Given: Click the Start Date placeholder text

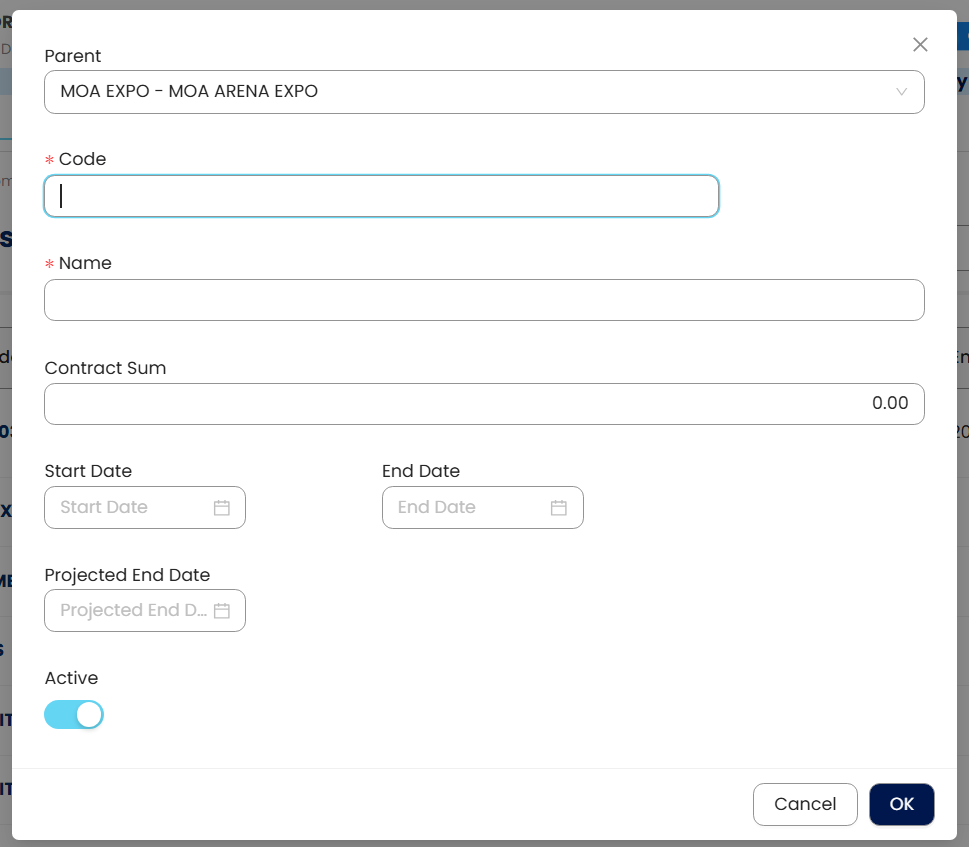Looking at the screenshot, I should tap(104, 507).
